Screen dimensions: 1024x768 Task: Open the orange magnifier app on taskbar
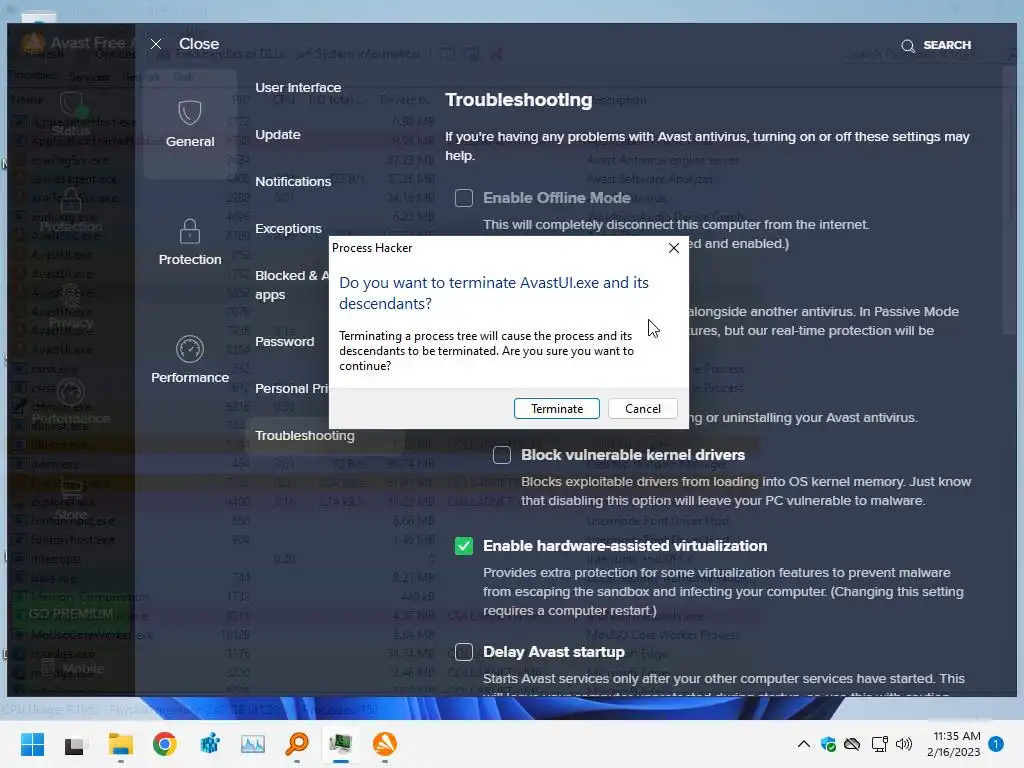pos(297,744)
